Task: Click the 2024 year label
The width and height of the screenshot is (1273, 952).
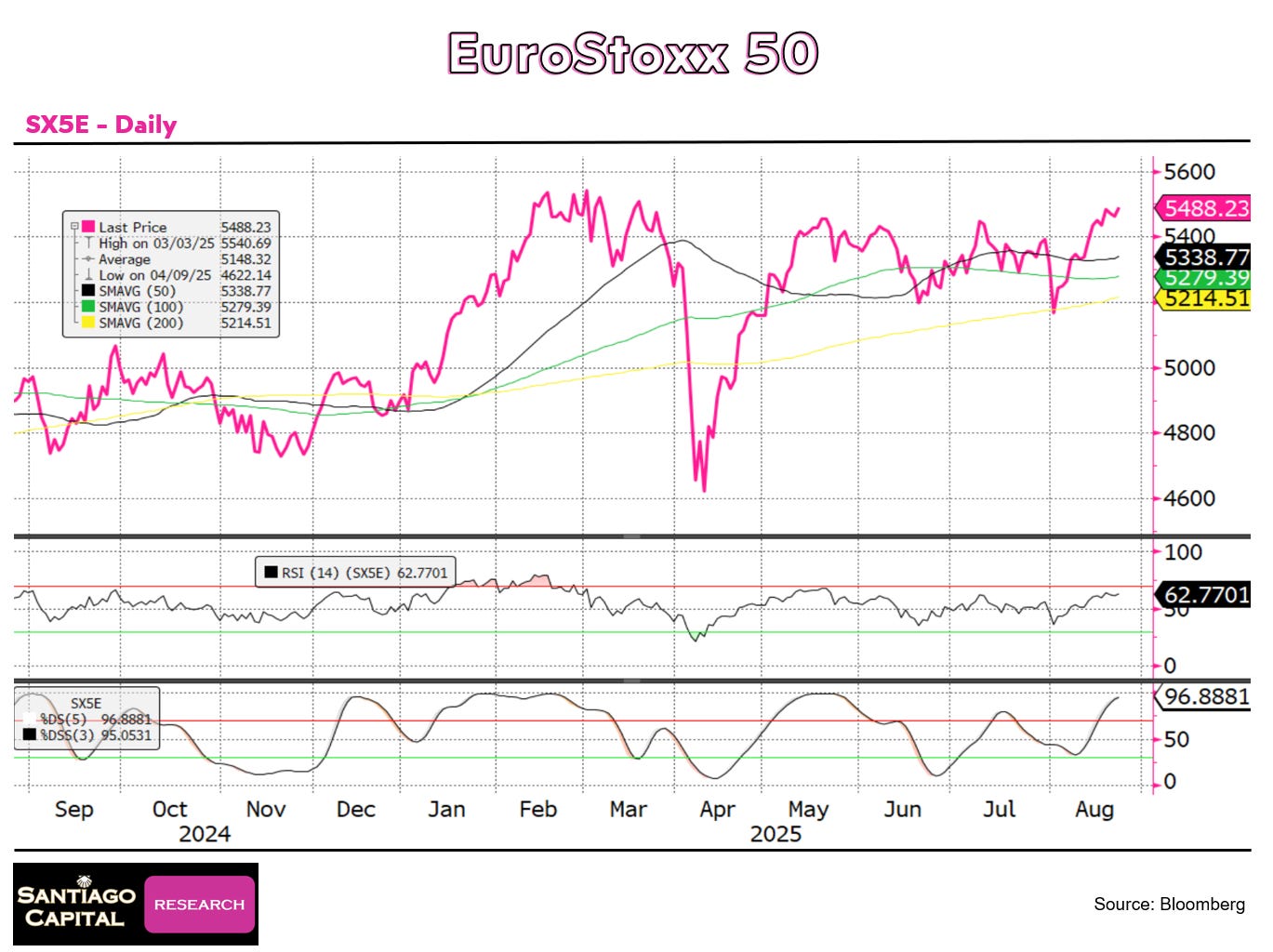Action: [205, 834]
